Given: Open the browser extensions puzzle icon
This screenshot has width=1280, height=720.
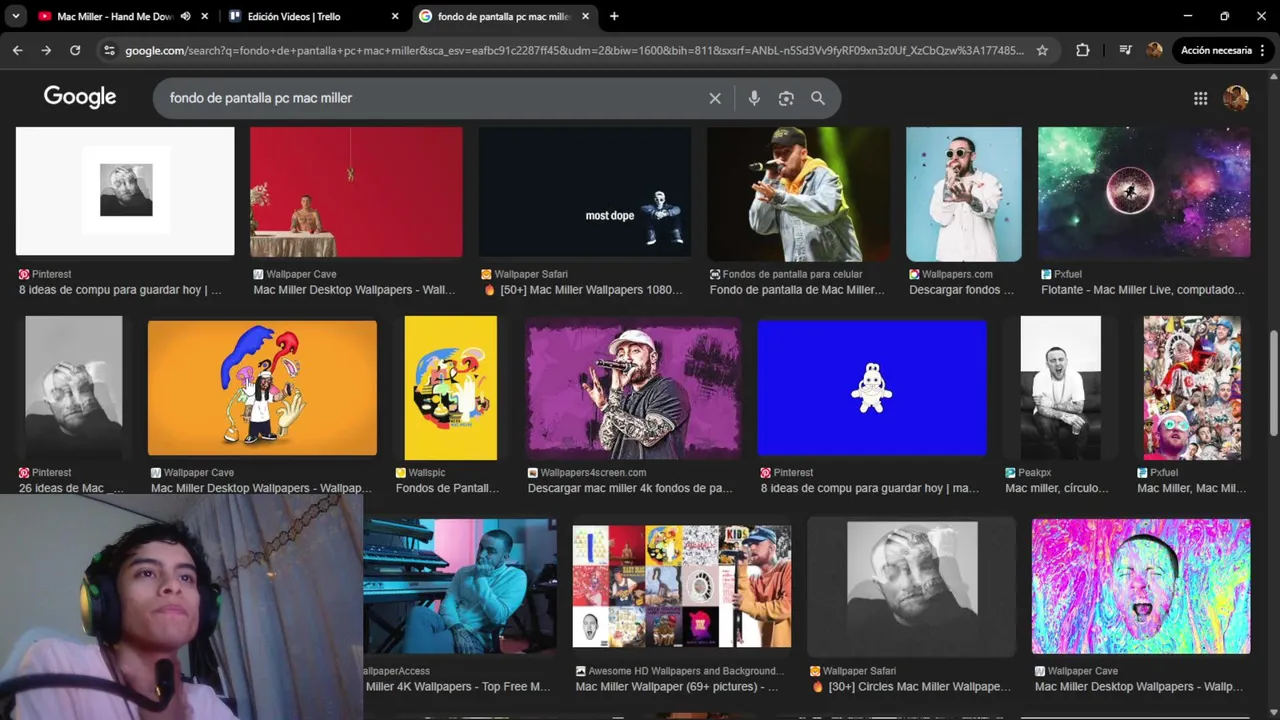Looking at the screenshot, I should (1083, 50).
